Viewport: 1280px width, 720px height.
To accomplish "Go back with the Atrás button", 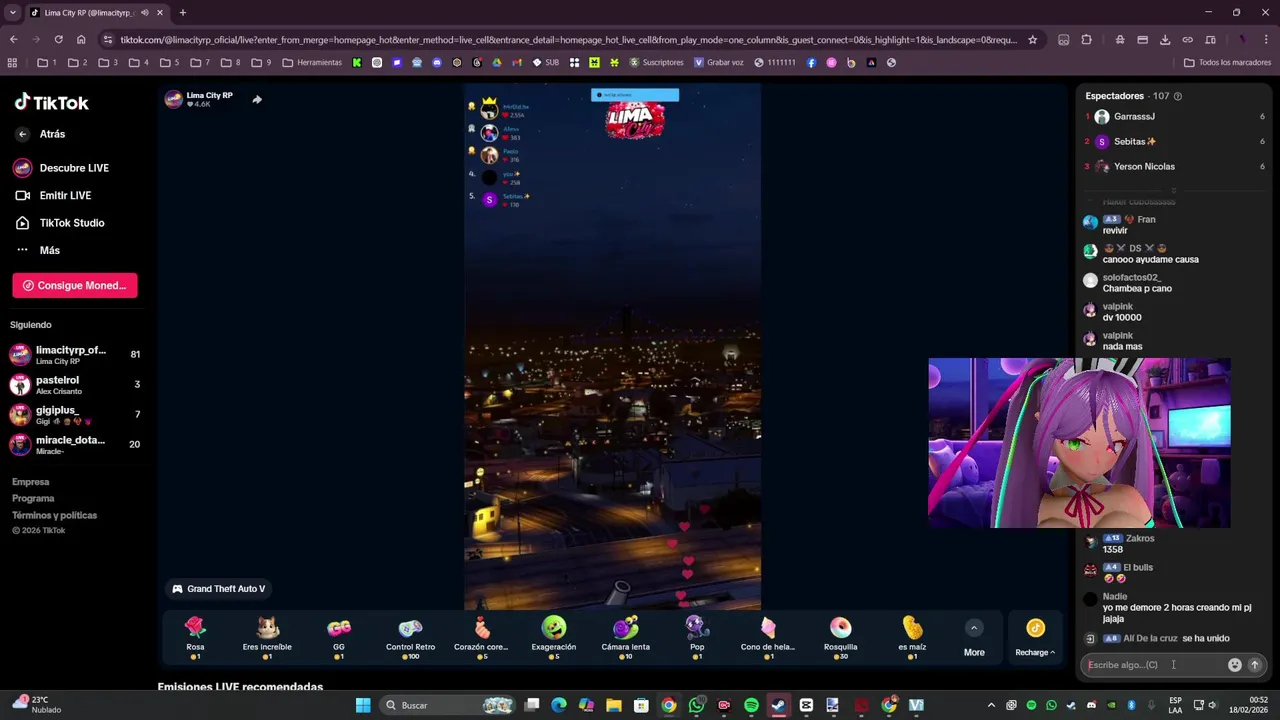I will 41,134.
